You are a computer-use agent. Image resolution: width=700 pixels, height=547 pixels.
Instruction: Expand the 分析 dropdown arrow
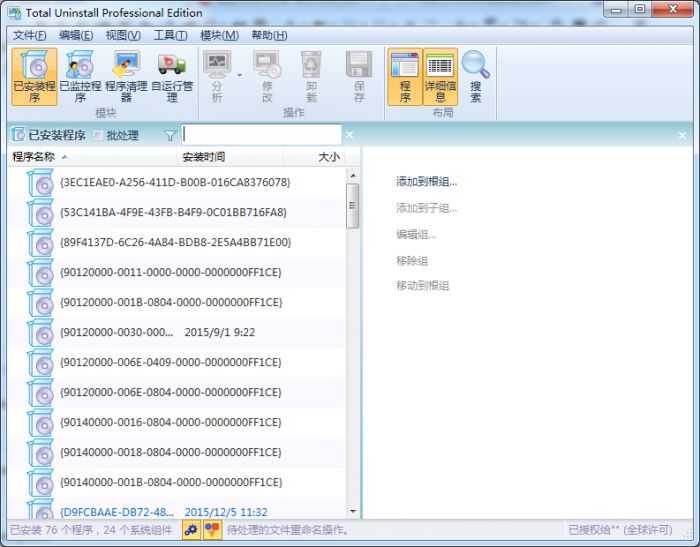click(240, 75)
